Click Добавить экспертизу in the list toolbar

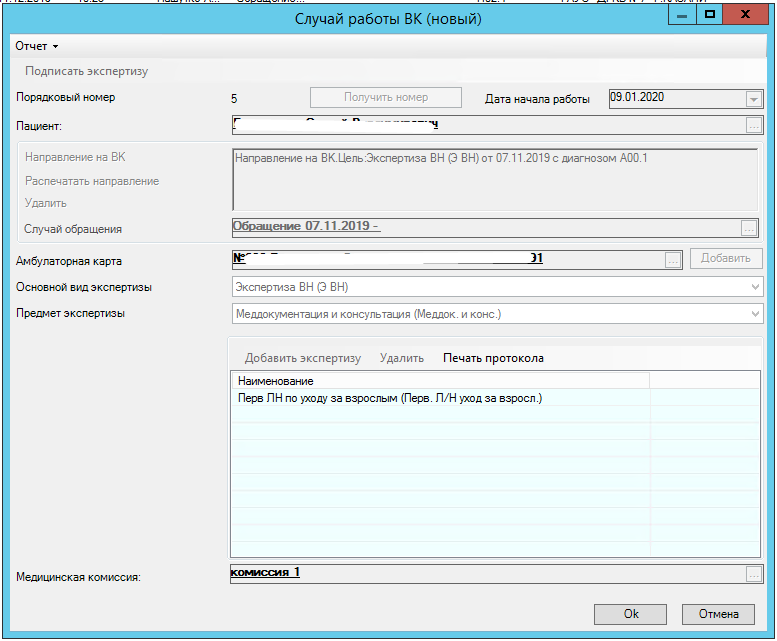pos(302,358)
